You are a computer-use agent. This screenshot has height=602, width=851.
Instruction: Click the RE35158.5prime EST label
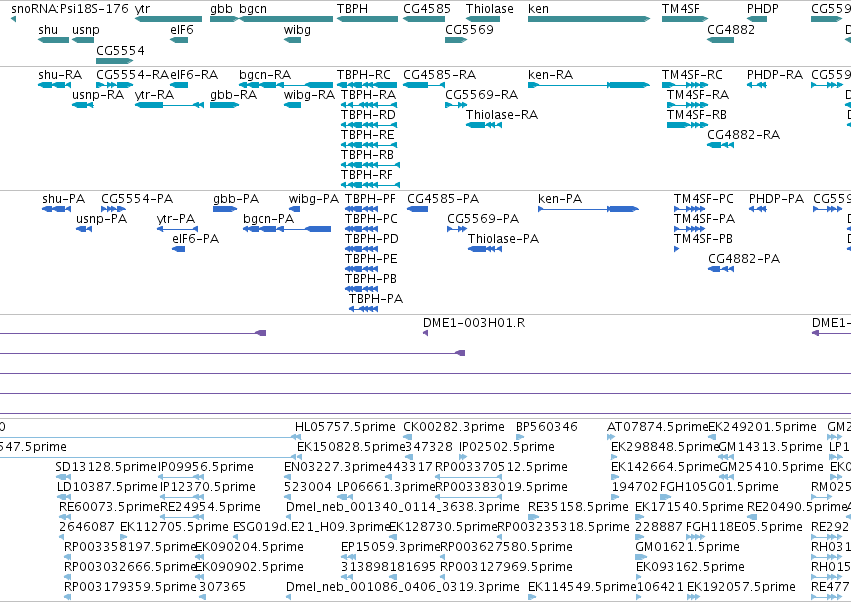pos(578,507)
